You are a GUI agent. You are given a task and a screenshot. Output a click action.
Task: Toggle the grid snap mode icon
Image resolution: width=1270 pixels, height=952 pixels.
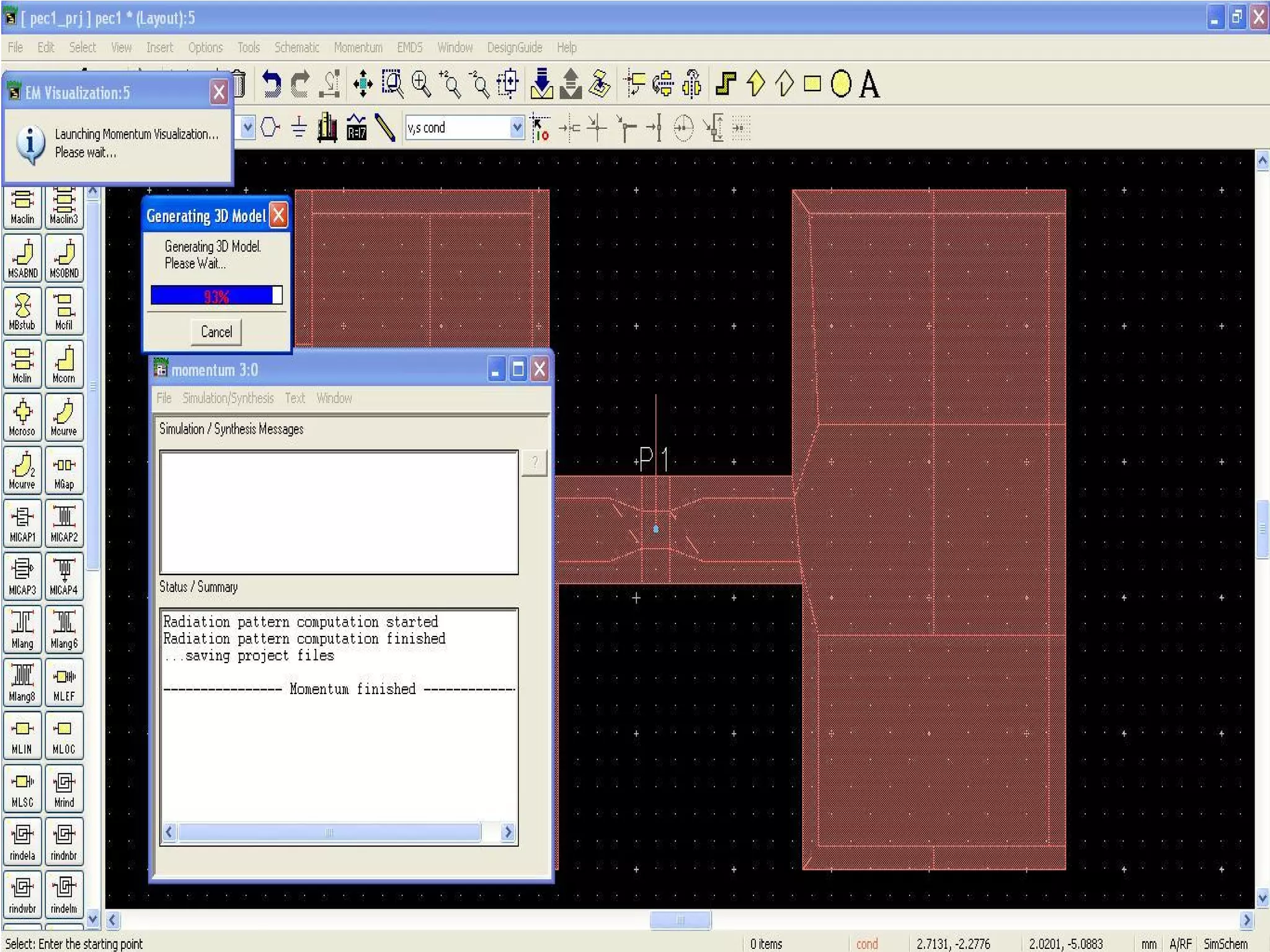click(741, 128)
